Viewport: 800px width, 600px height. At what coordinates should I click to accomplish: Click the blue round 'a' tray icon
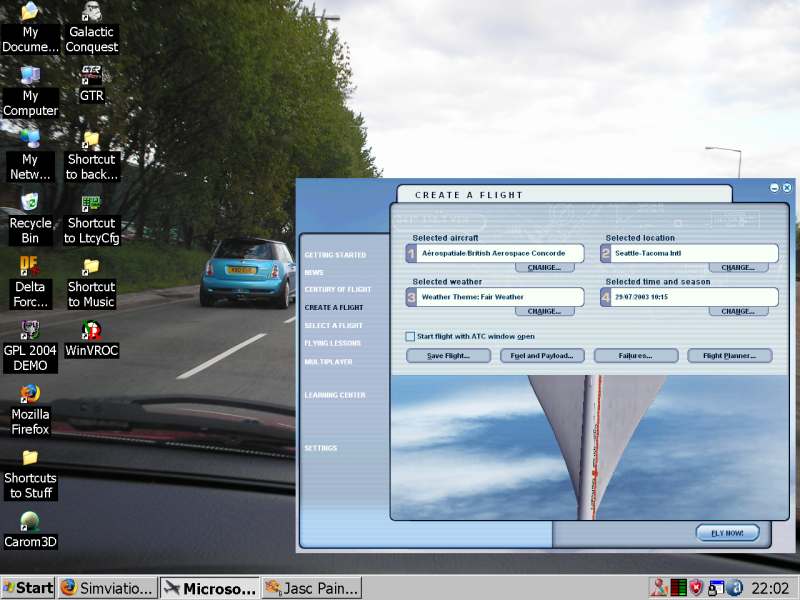click(734, 588)
